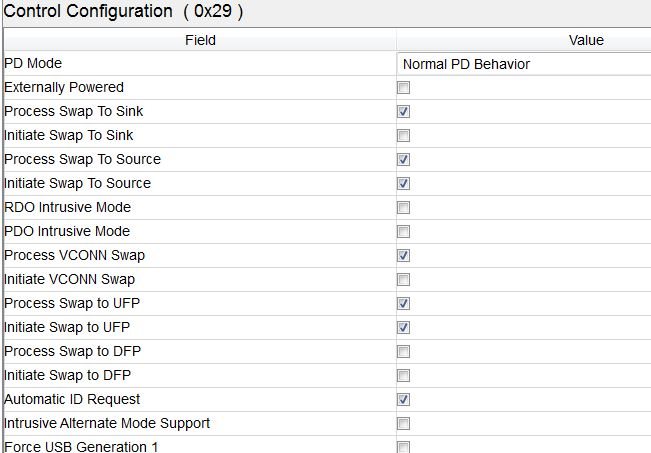This screenshot has width=651, height=453.
Task: Disable Initiate Swap To Source checkbox
Action: coord(404,184)
